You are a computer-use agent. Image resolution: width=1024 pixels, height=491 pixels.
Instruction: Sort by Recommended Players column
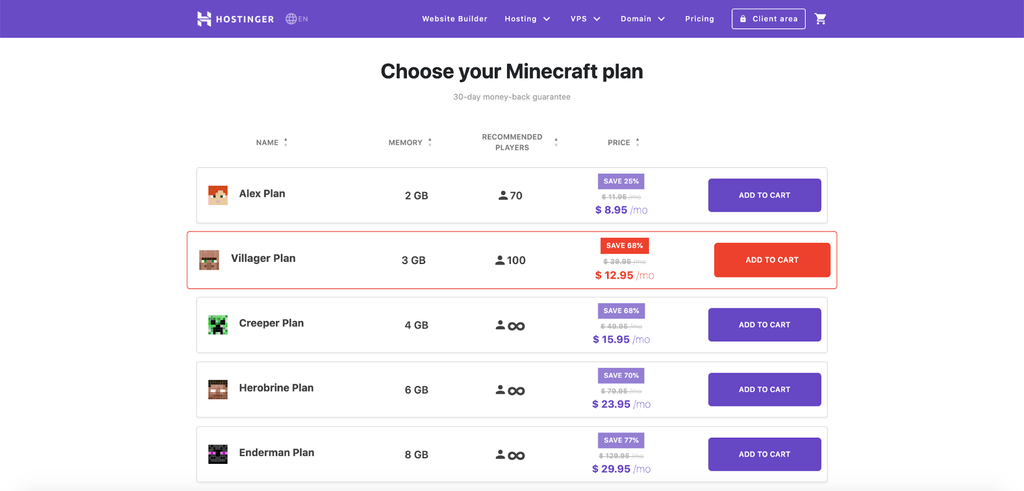pos(519,142)
